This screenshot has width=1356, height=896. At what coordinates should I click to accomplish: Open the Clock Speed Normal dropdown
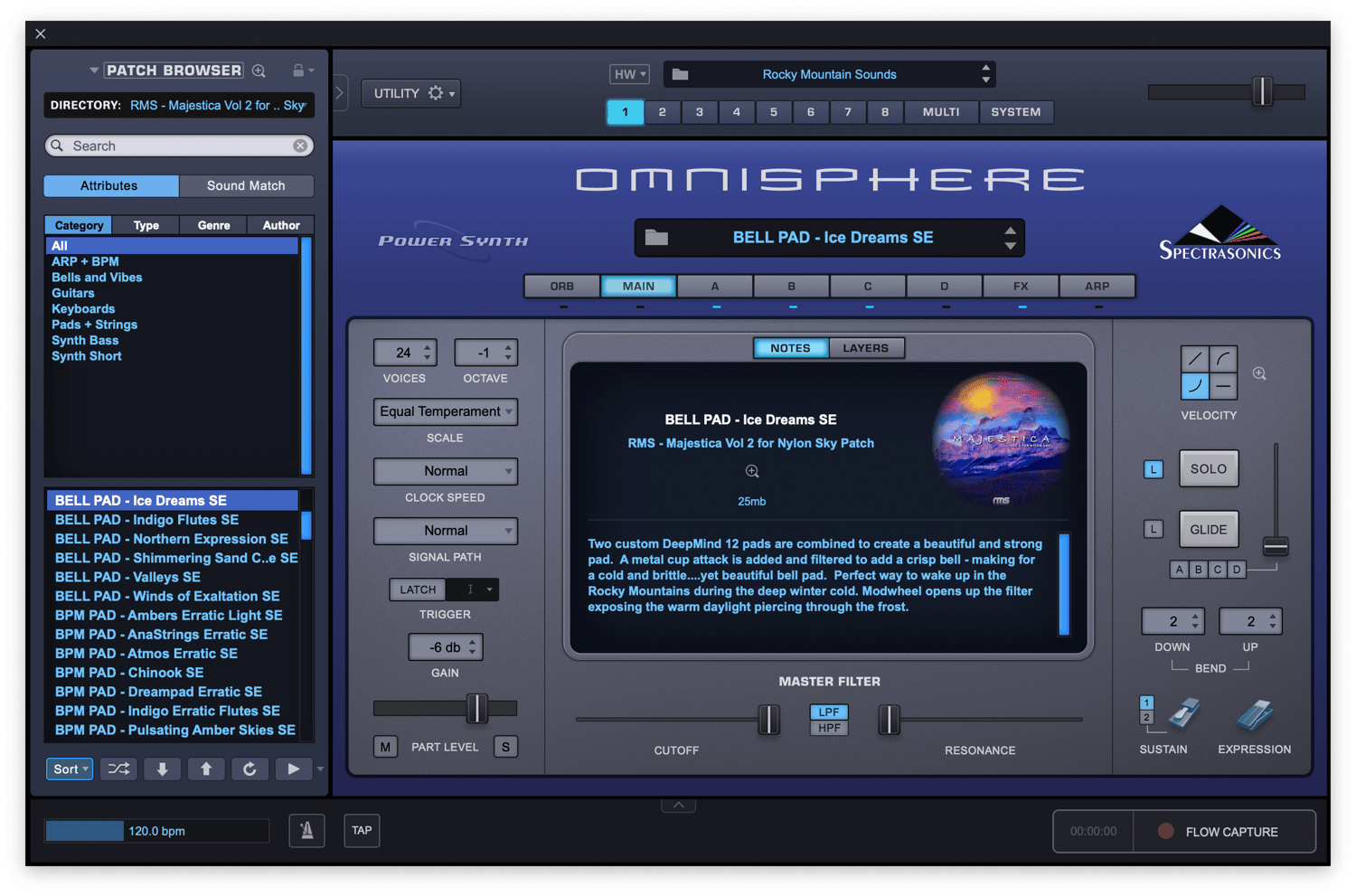click(x=446, y=471)
